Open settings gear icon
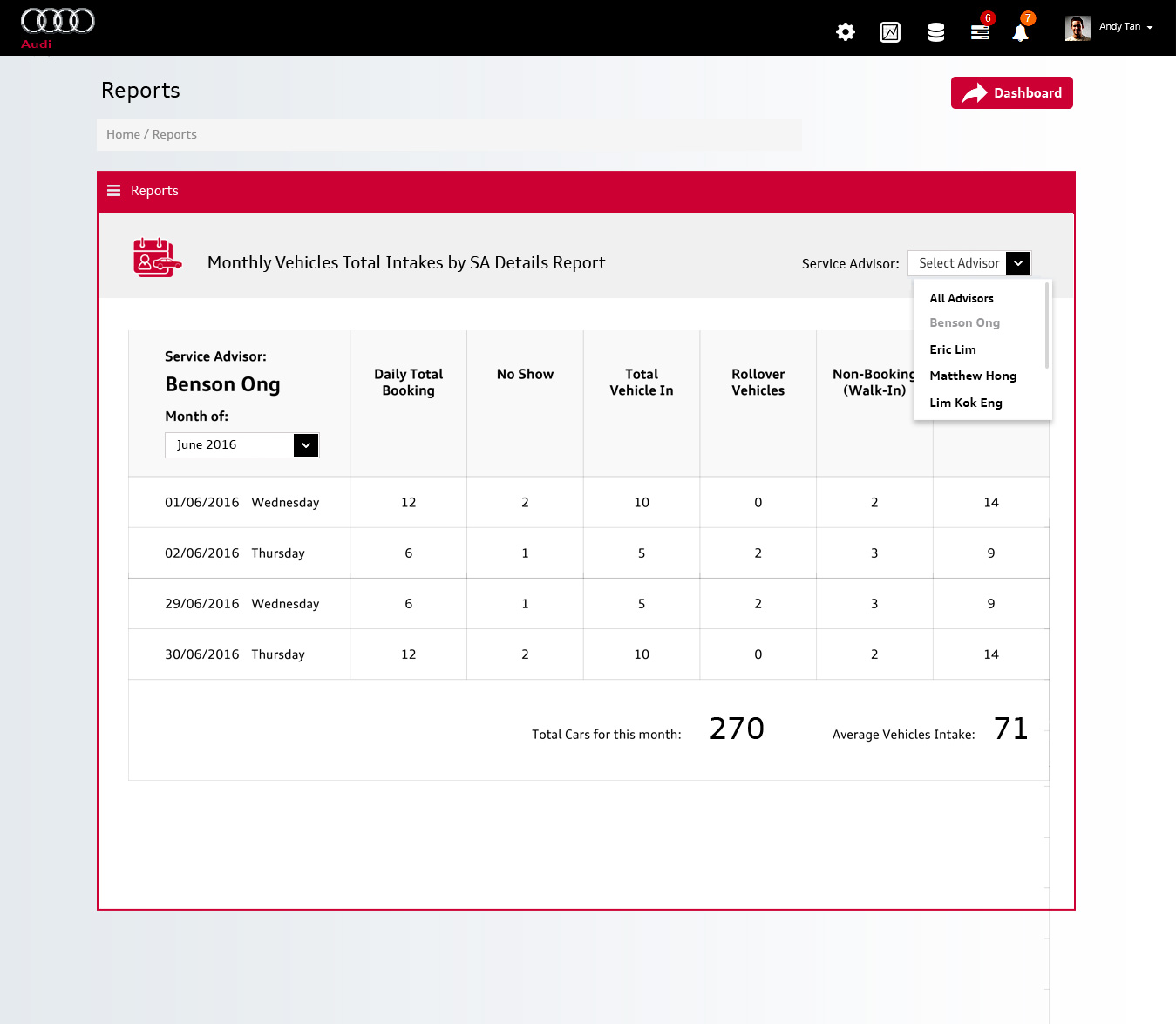 click(846, 32)
